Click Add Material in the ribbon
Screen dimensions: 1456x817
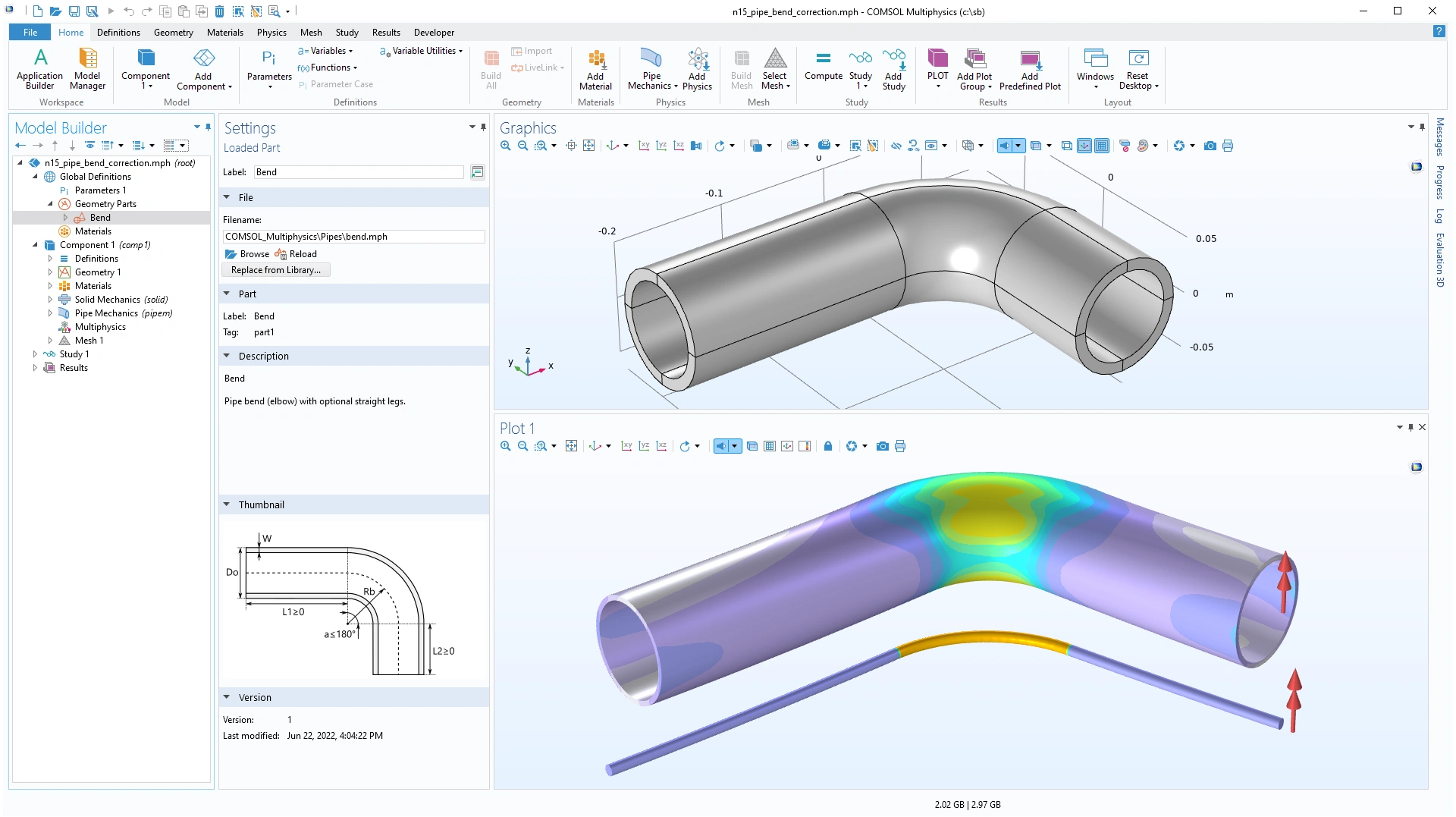pos(595,68)
